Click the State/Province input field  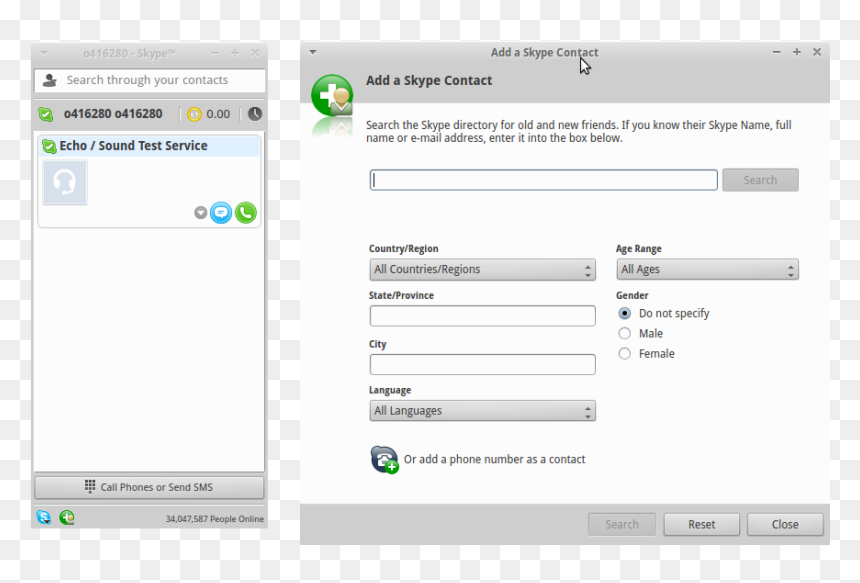click(483, 316)
